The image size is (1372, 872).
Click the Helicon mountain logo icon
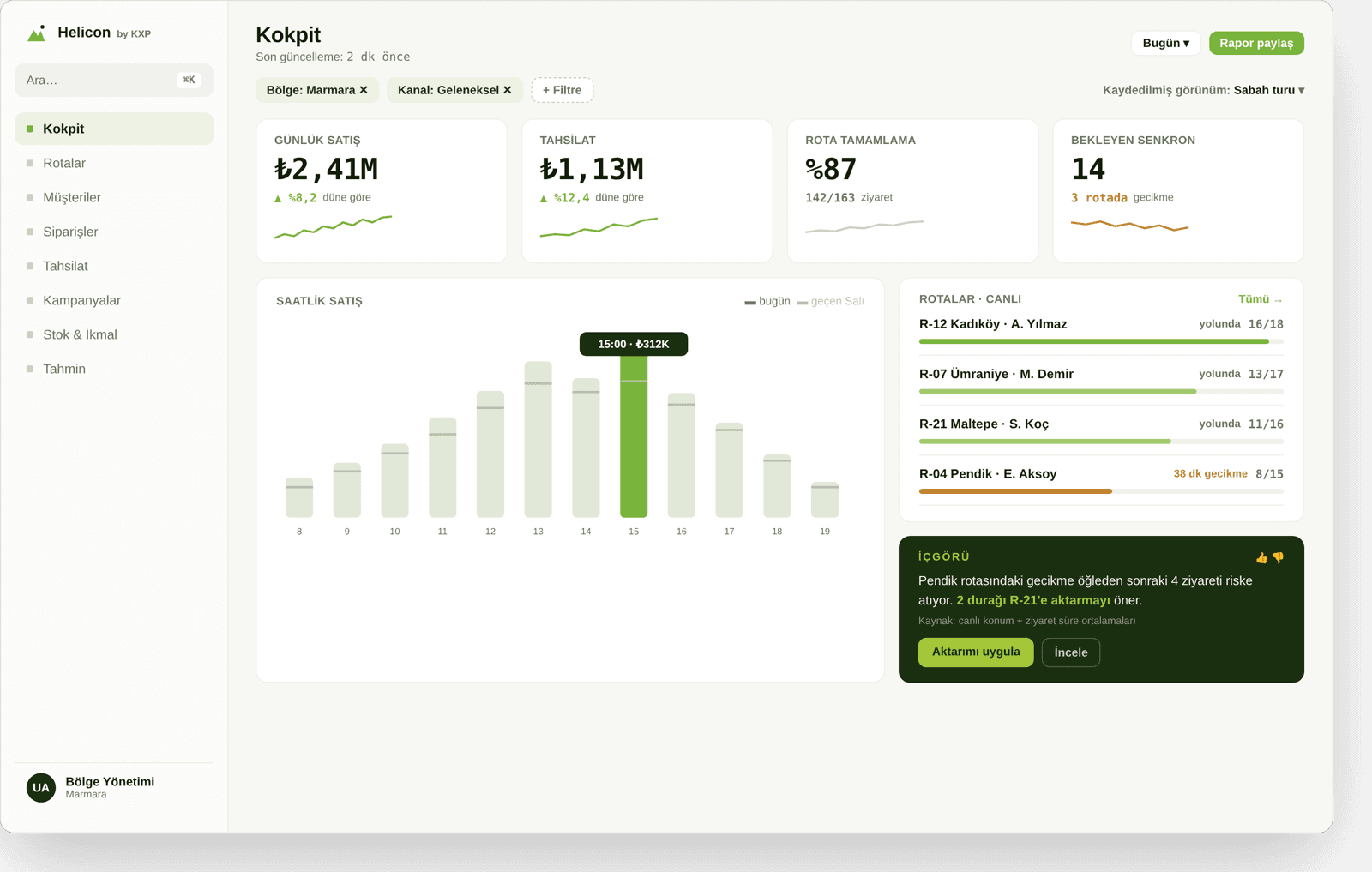tap(36, 33)
